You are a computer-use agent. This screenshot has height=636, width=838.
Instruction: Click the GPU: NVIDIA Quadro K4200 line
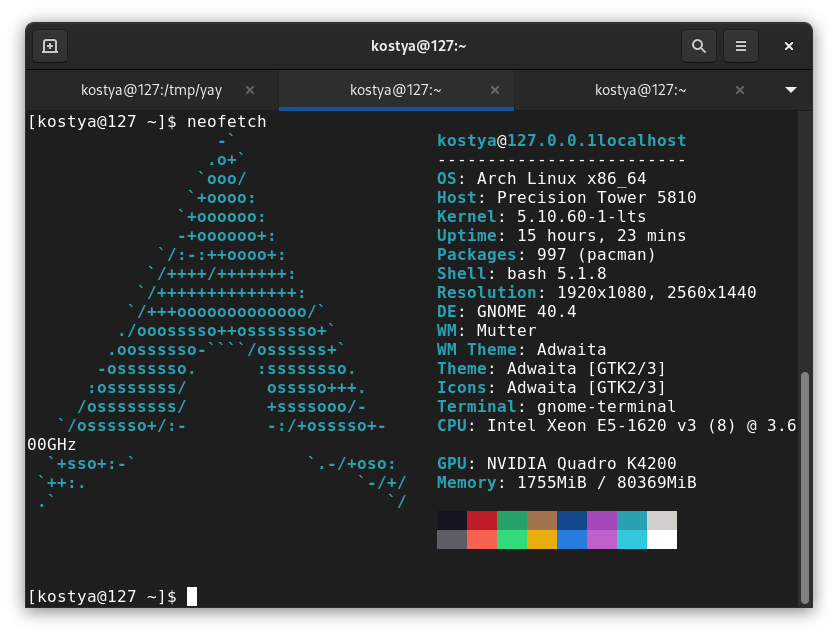[556, 463]
